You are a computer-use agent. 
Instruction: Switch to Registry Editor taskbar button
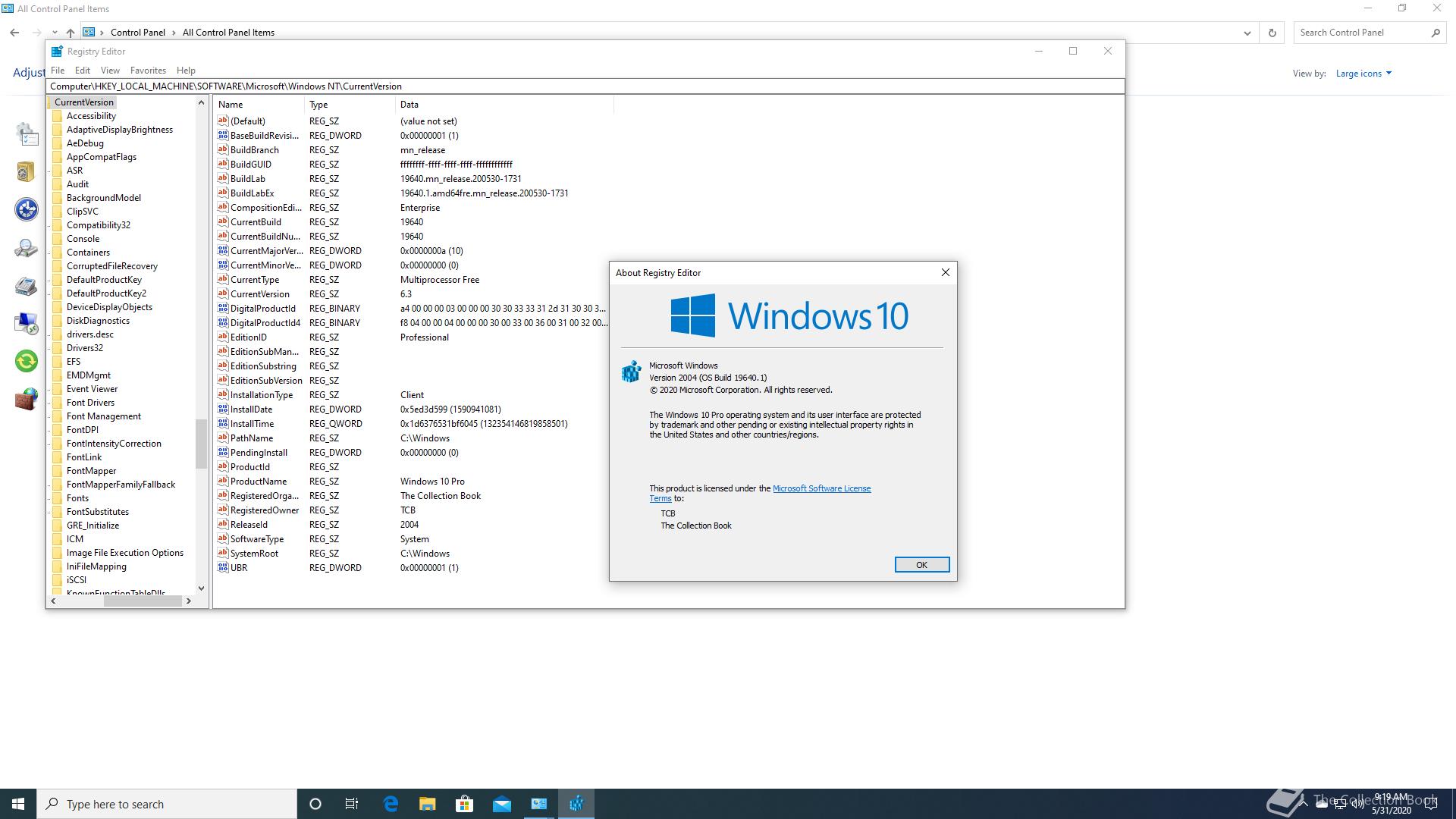coord(576,804)
